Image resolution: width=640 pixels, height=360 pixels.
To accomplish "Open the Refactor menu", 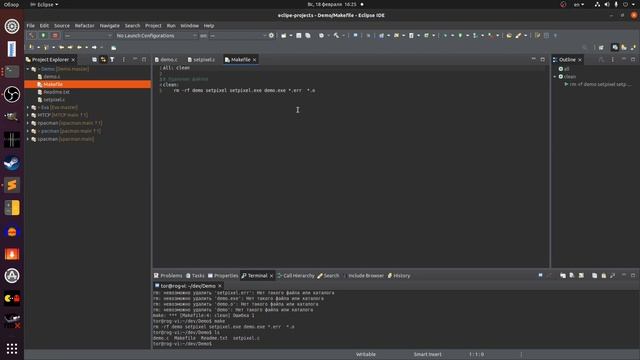I will 84,25.
